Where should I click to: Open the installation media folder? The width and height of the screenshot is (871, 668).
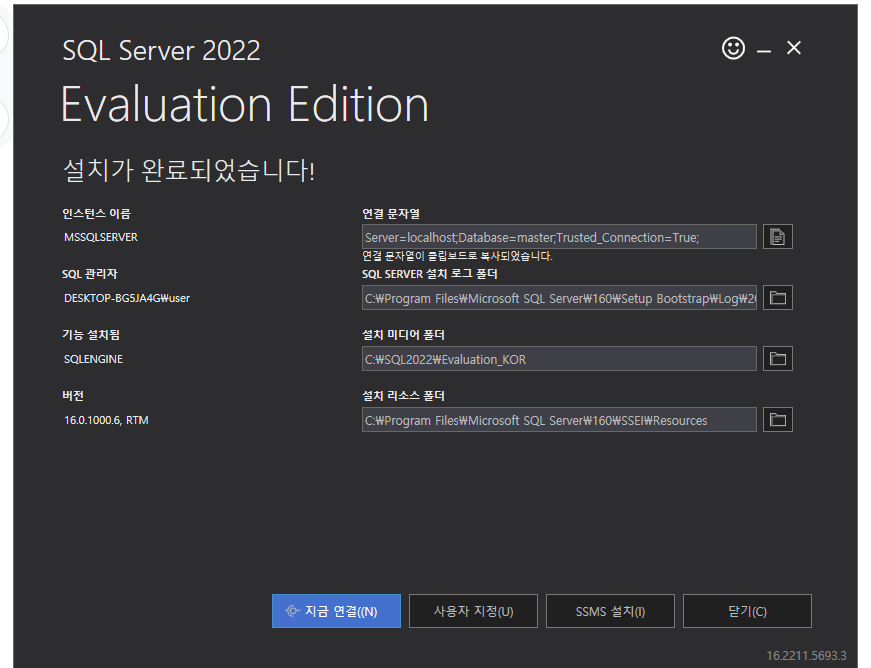click(777, 358)
